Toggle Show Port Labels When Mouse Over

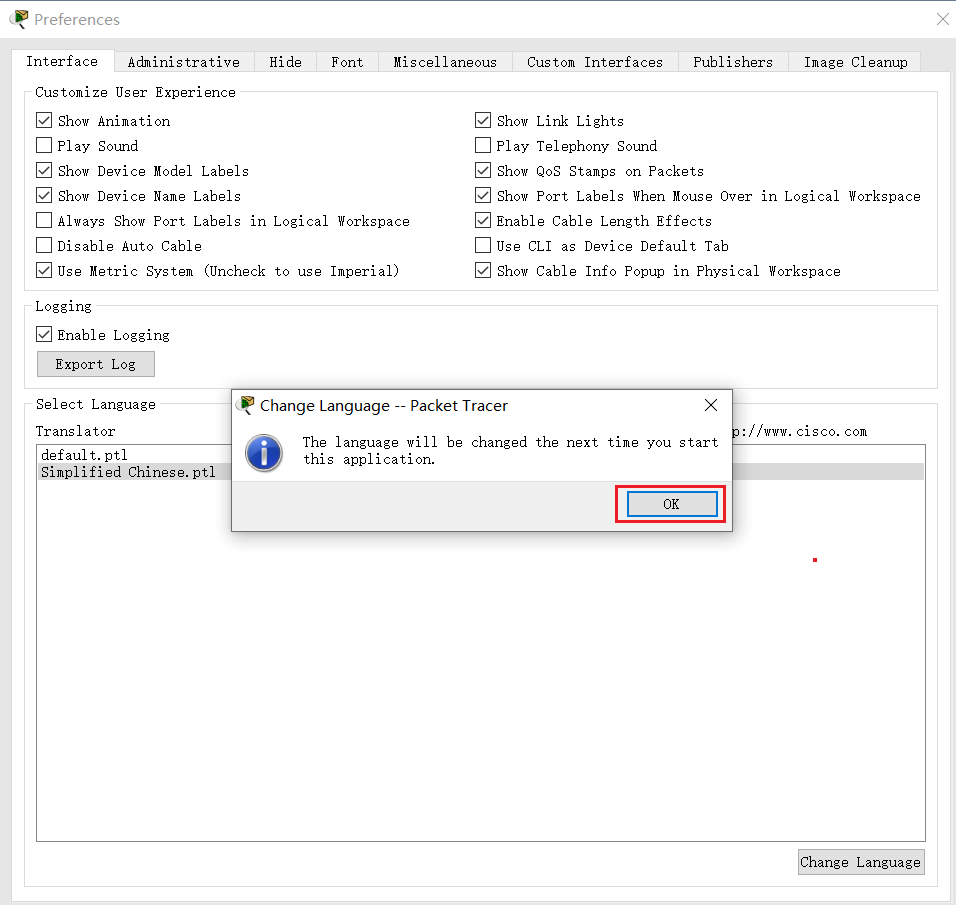tap(483, 195)
